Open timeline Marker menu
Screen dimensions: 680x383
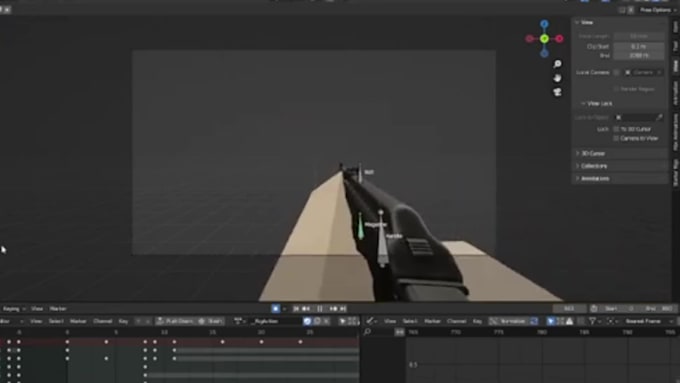tap(58, 309)
